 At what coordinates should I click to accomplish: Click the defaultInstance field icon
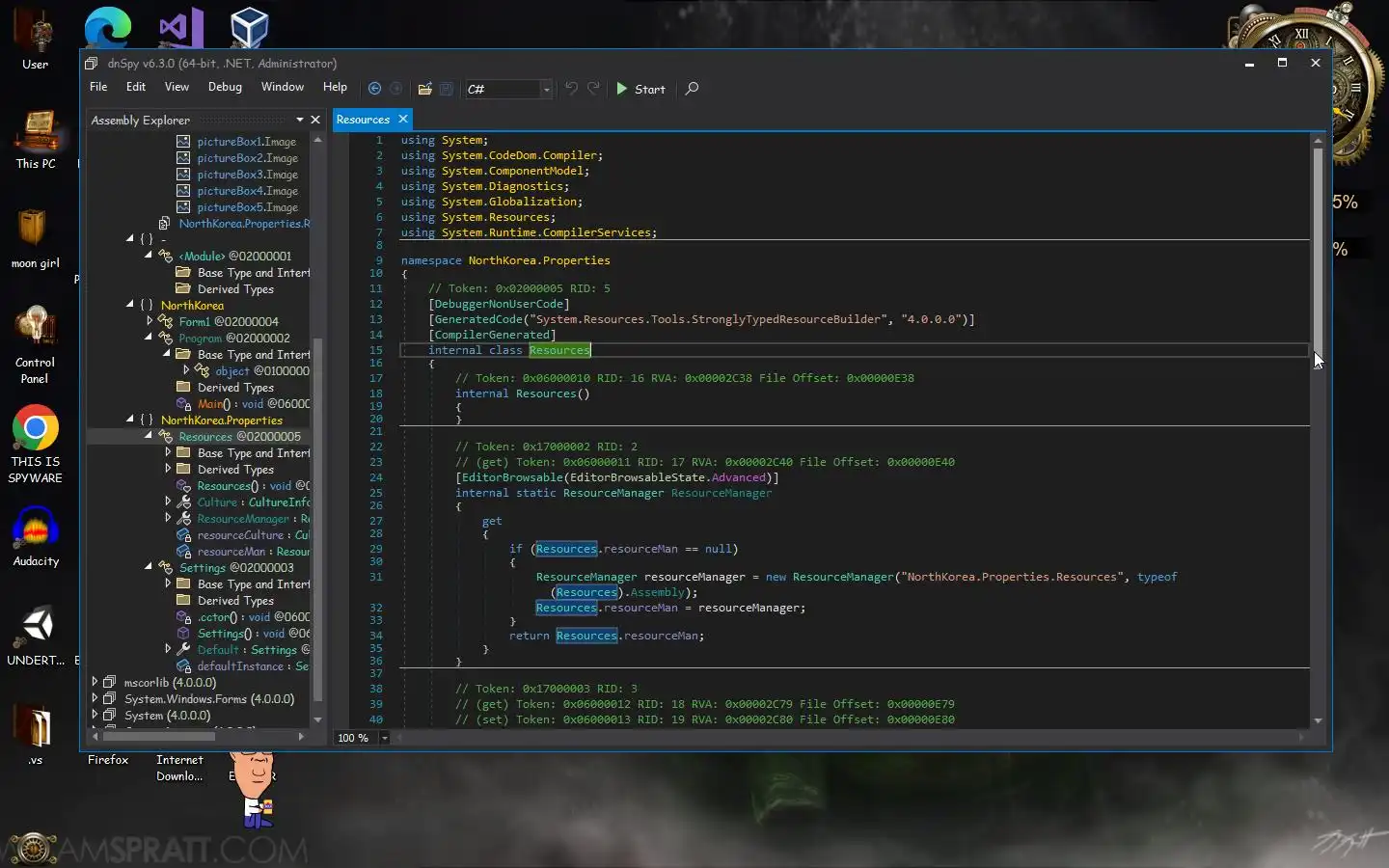tap(183, 666)
